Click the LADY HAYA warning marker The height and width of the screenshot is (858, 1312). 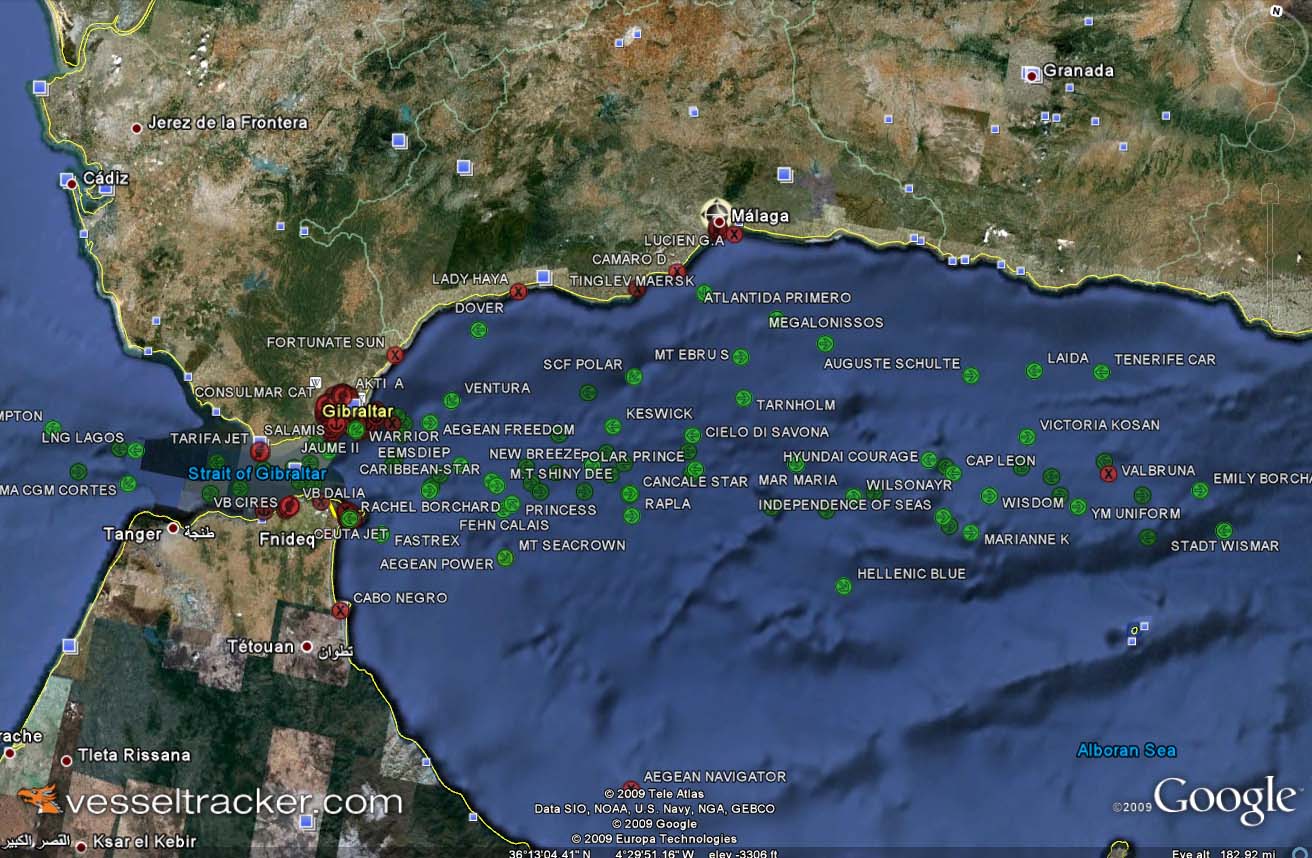(519, 292)
